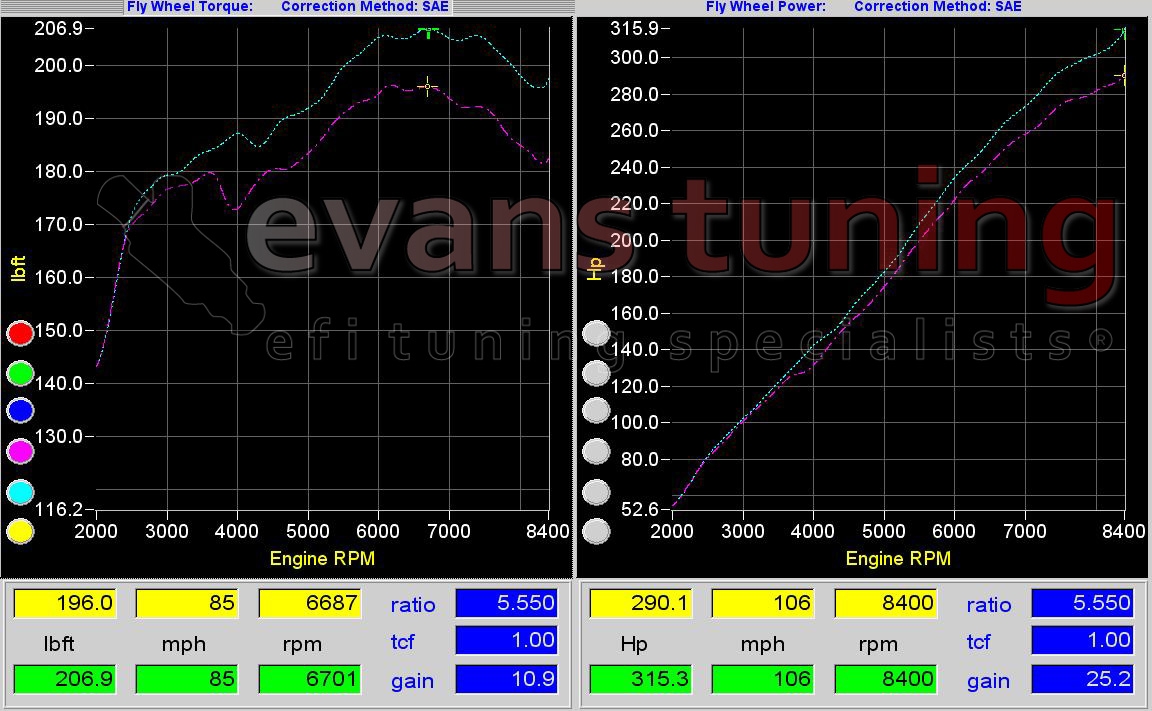Select the green torque-panel mph field showing 85
Screen dimensions: 1152x711
pyautogui.click(x=187, y=679)
